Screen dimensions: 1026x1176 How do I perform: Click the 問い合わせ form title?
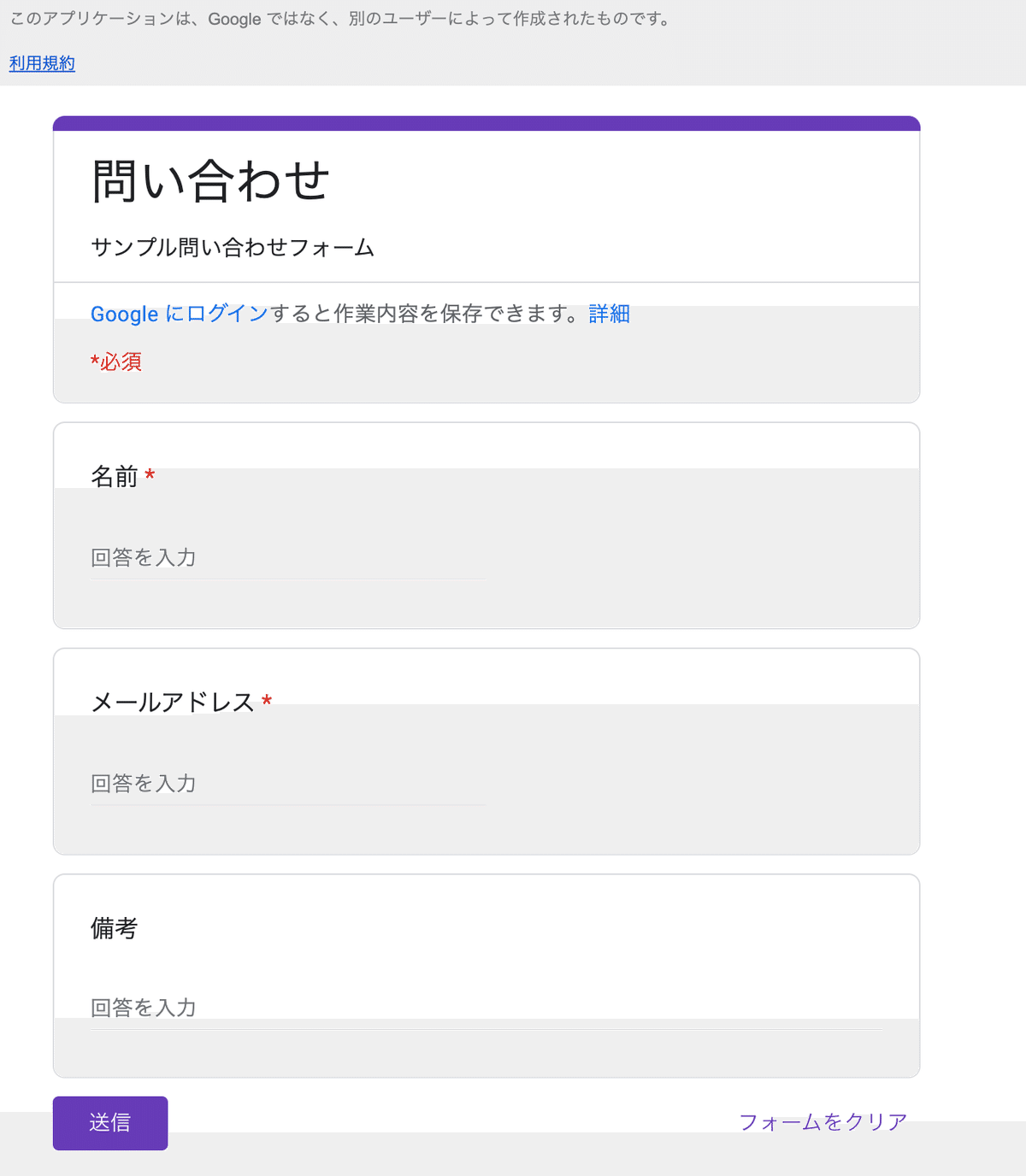pos(210,180)
